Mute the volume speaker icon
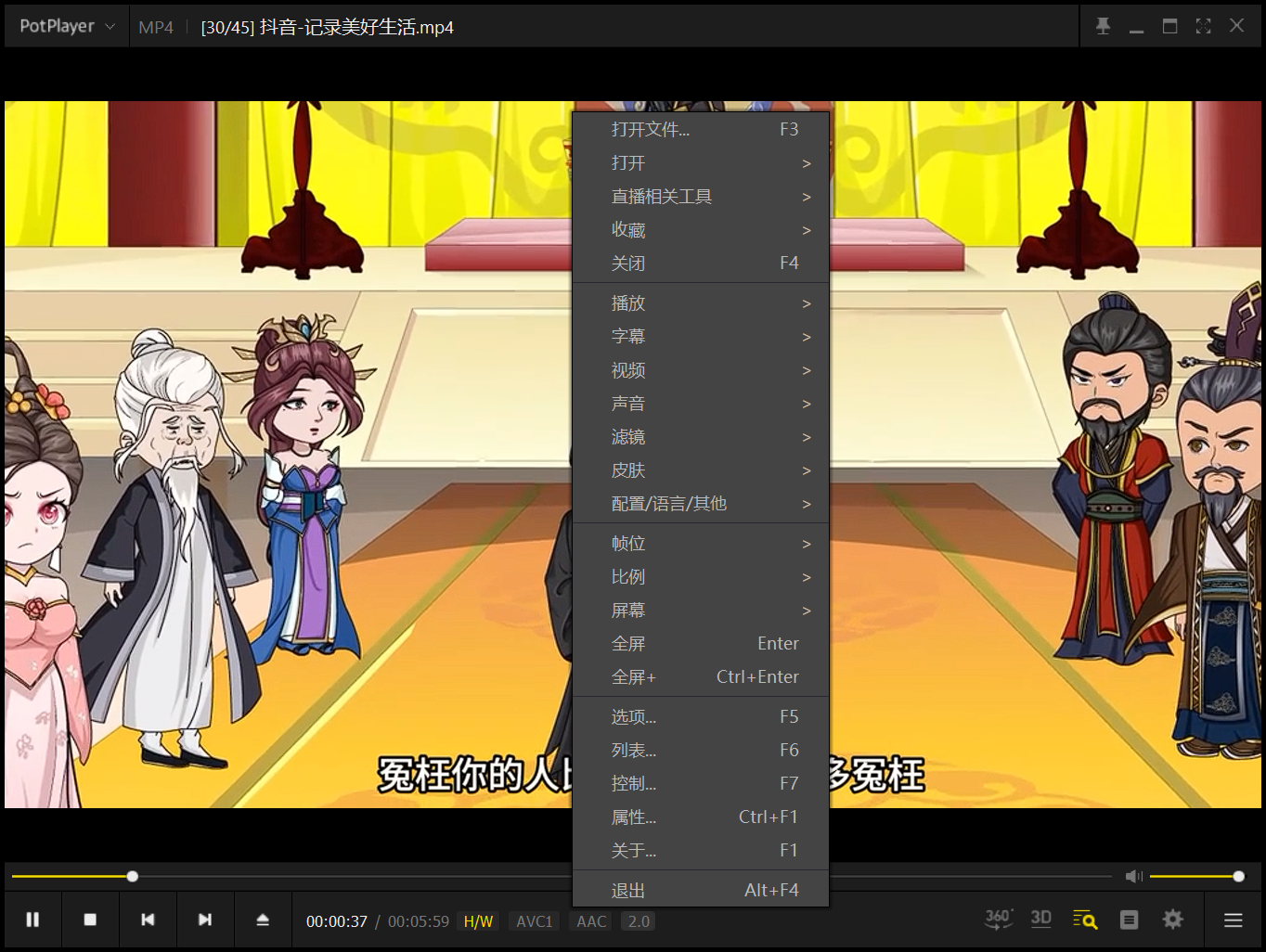The image size is (1266, 952). 1133,876
